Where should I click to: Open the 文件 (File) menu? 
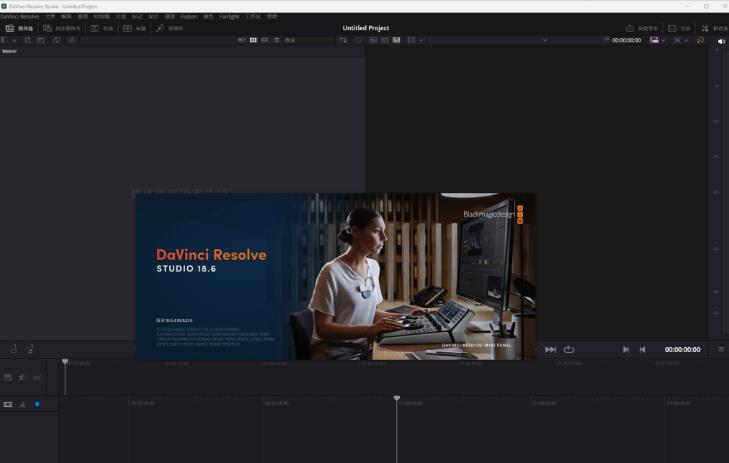pos(50,16)
